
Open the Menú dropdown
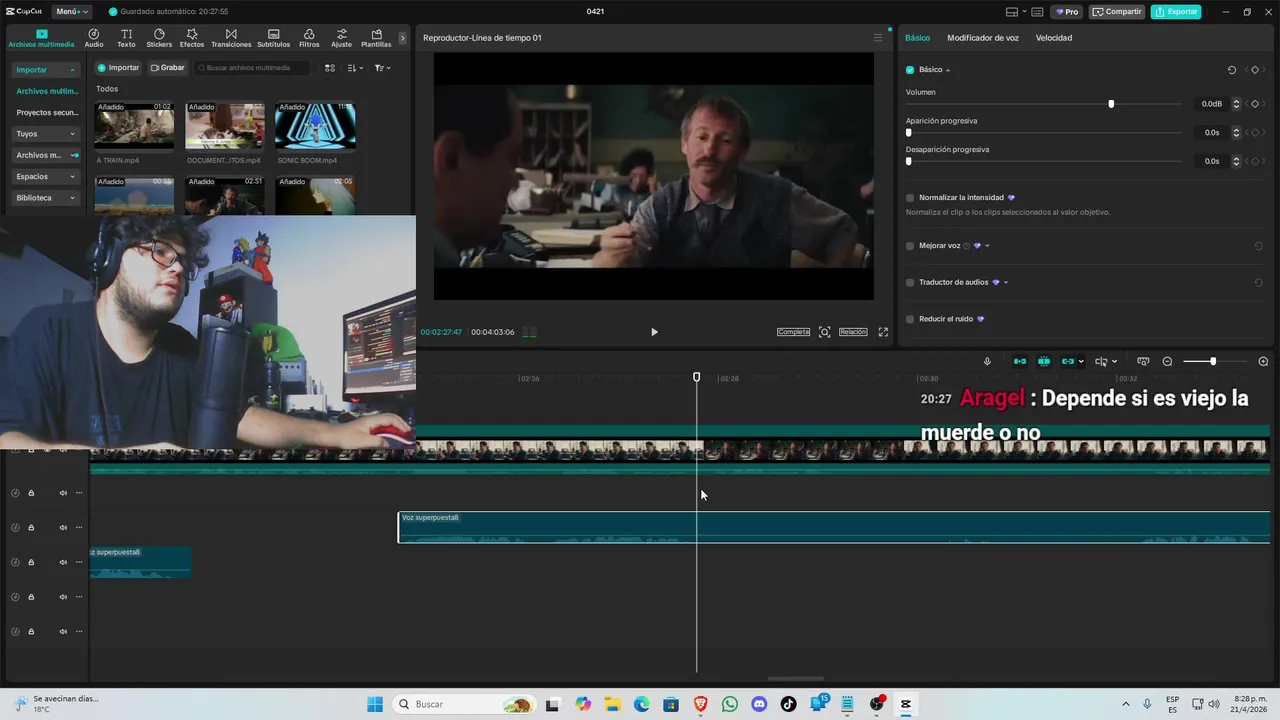tap(71, 12)
